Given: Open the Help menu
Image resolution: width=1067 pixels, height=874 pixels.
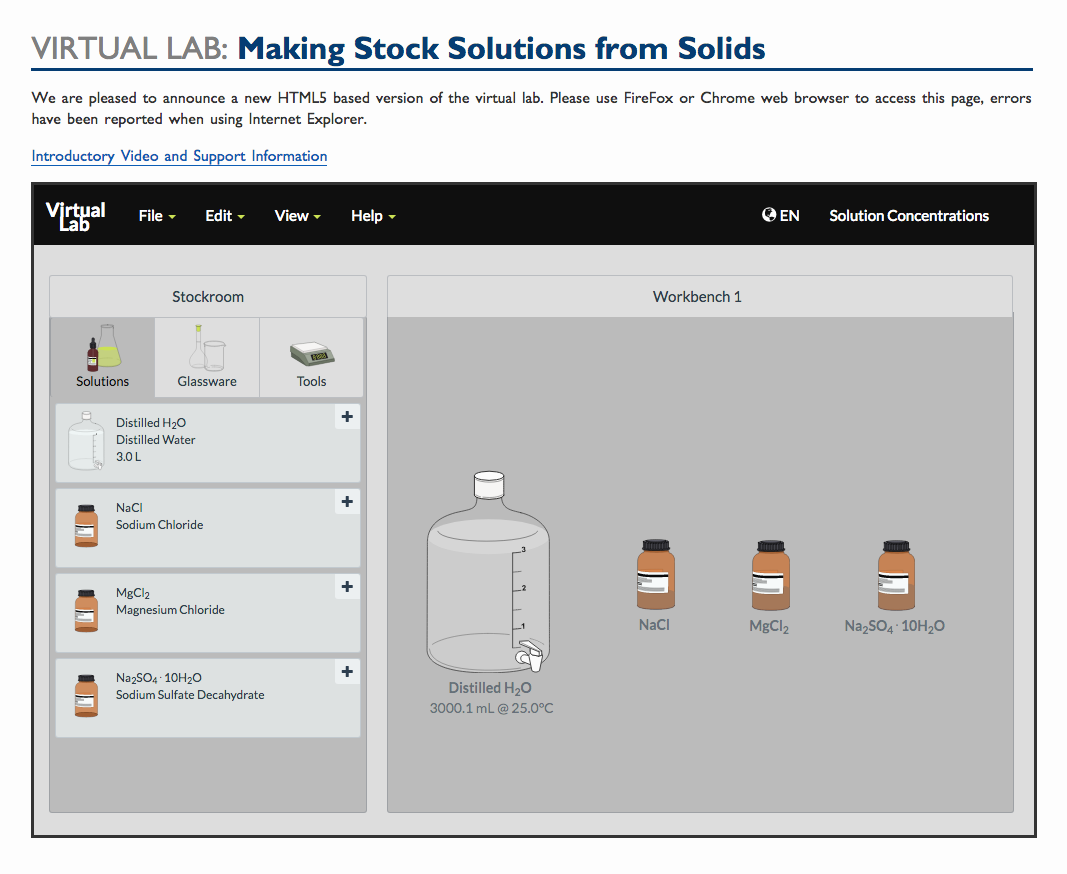Looking at the screenshot, I should tap(372, 215).
